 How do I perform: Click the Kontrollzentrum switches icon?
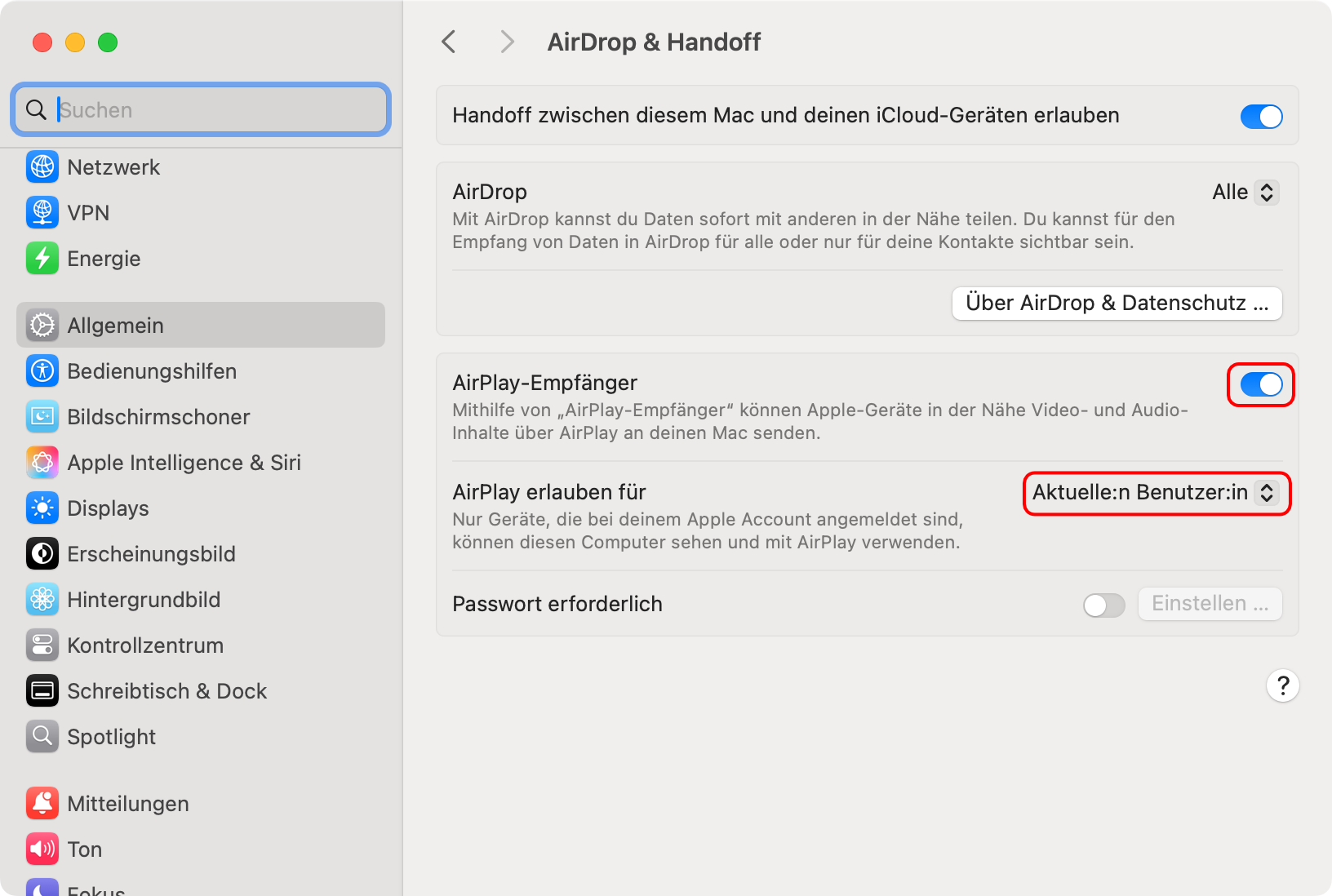coord(42,645)
